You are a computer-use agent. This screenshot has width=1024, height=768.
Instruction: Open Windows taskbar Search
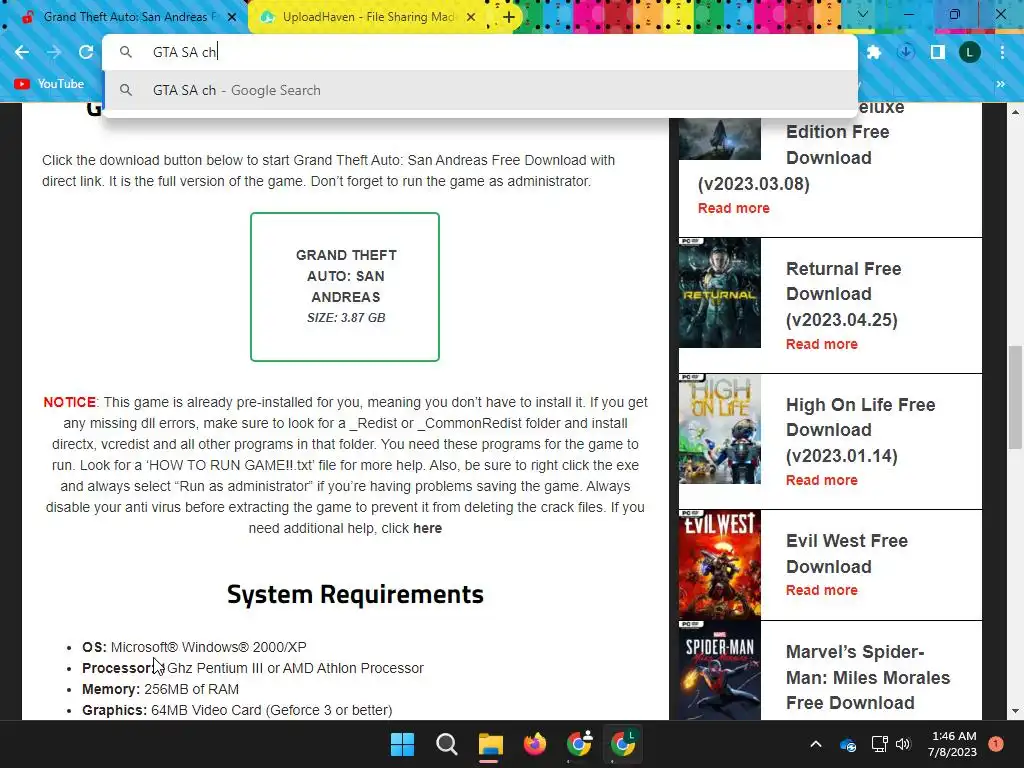[447, 744]
